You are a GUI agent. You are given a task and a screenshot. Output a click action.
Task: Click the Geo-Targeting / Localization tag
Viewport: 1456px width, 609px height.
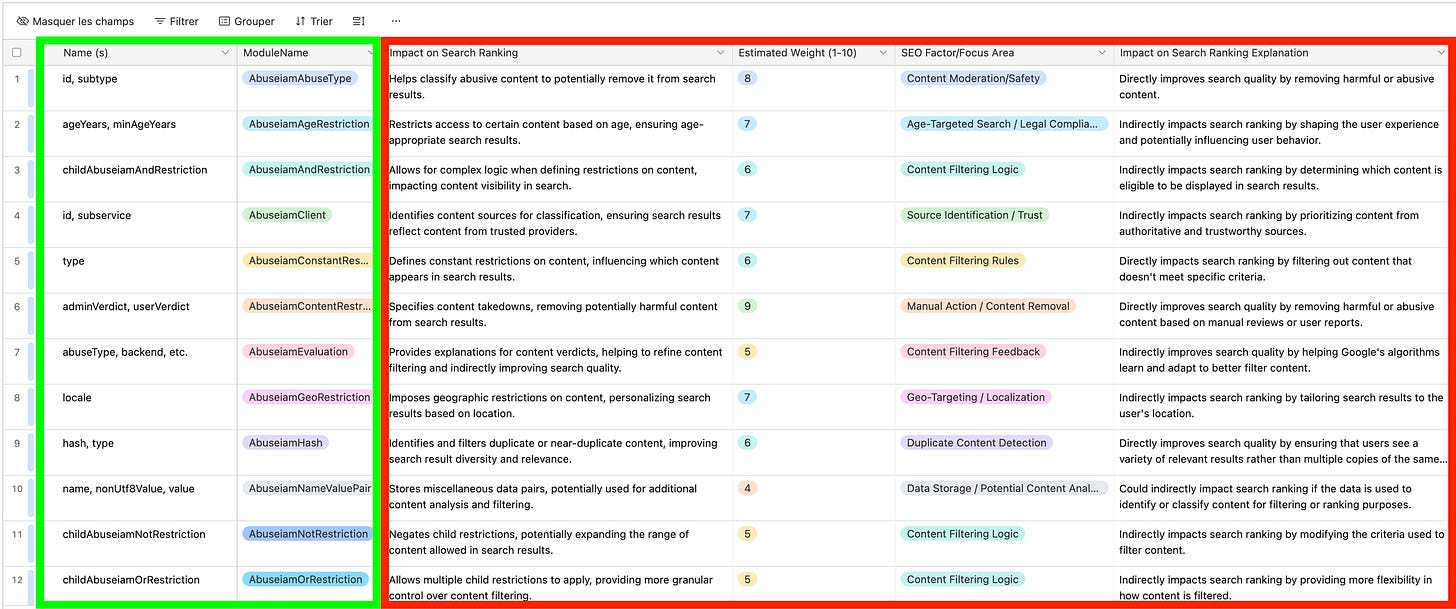point(976,397)
